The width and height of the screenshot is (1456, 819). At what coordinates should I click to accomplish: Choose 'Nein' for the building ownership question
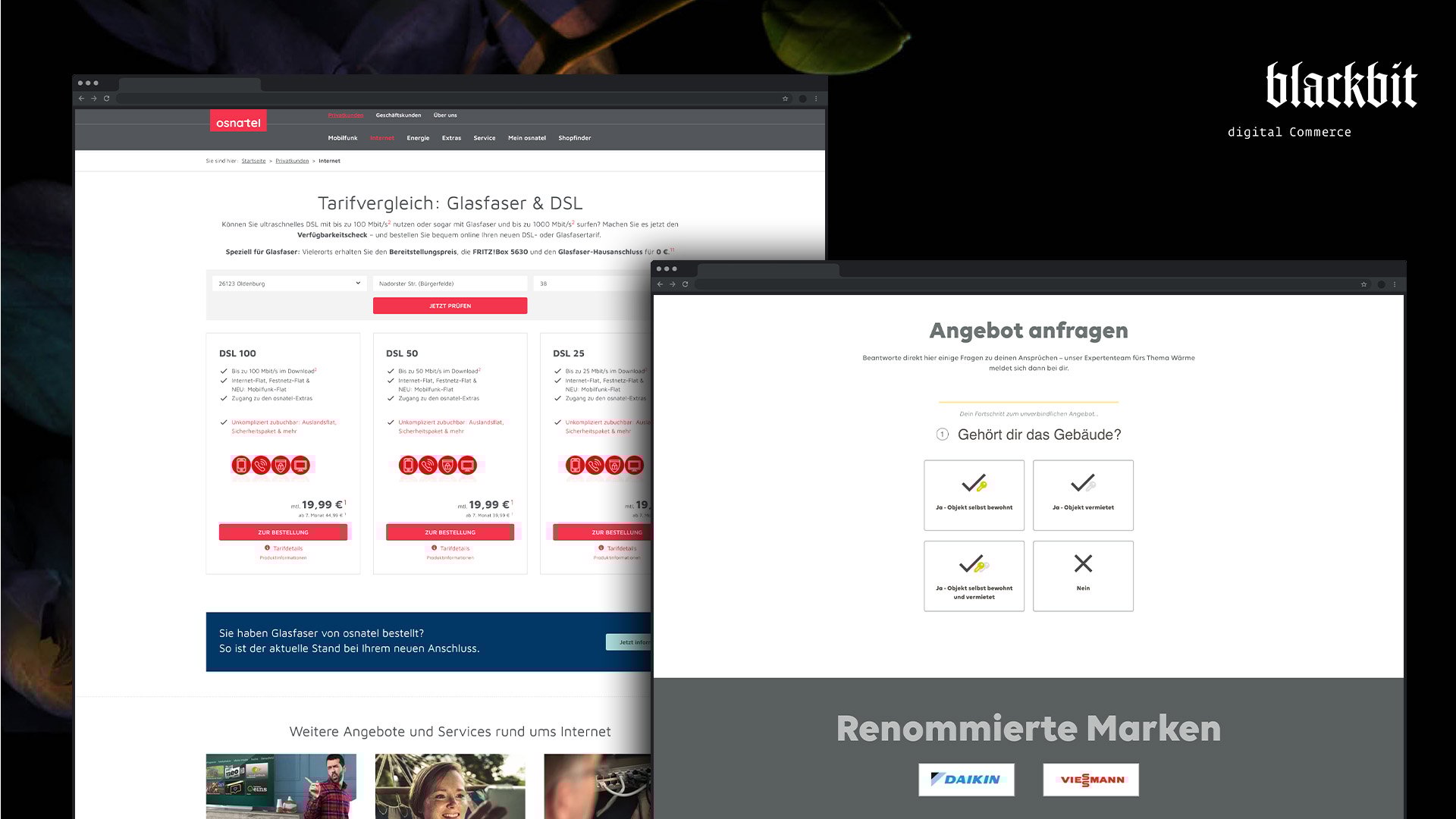click(1083, 576)
